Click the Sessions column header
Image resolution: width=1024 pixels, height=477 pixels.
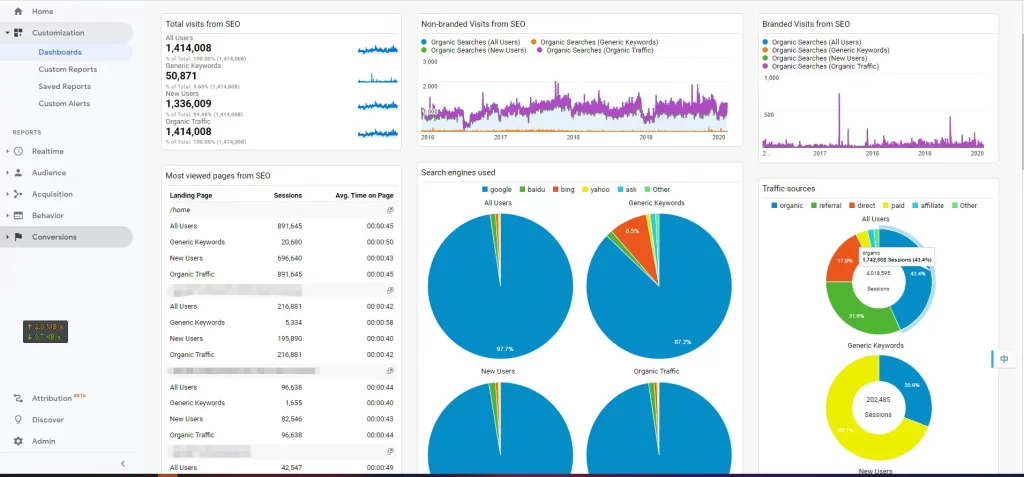(x=288, y=195)
